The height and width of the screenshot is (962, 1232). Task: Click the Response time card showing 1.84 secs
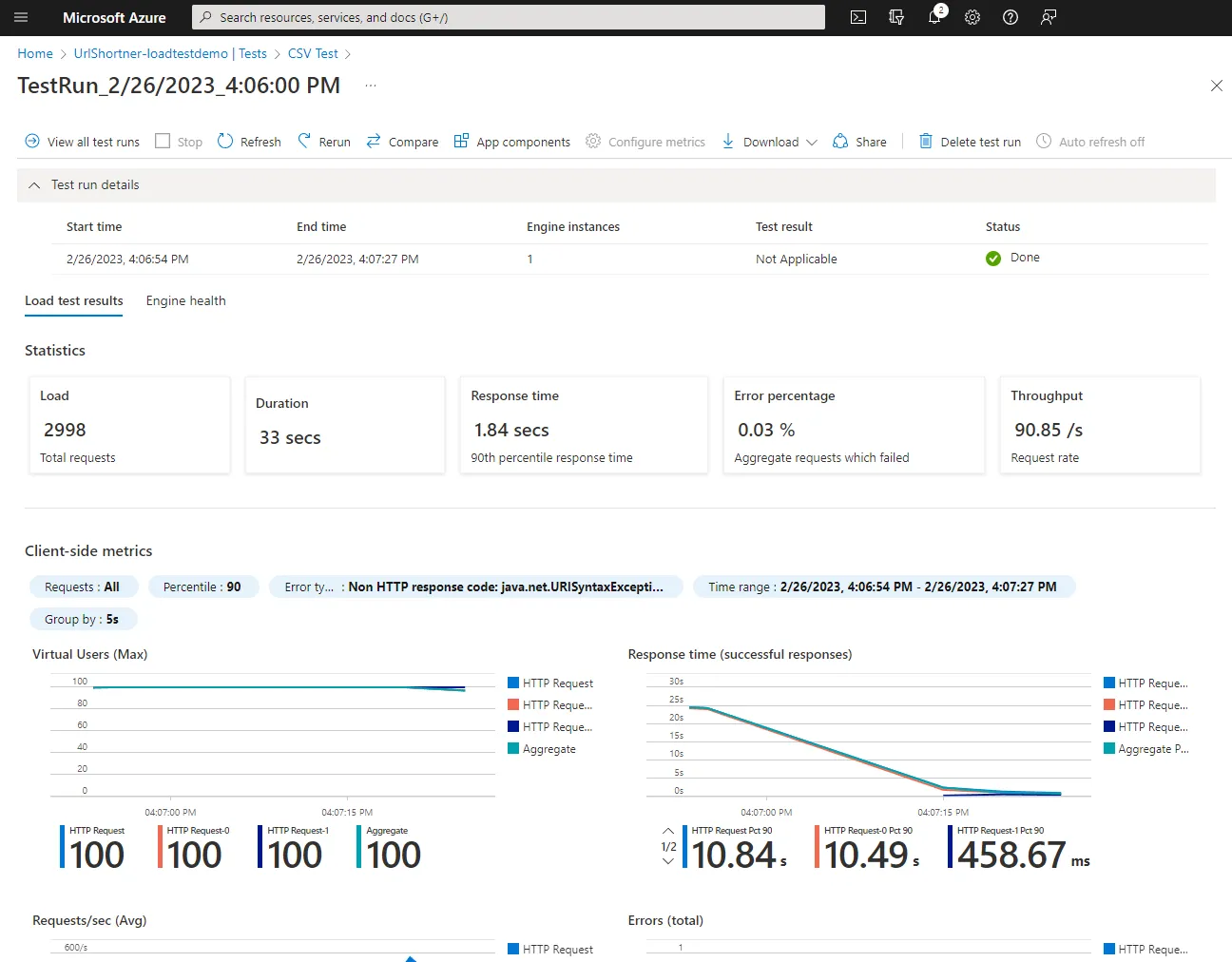point(584,425)
